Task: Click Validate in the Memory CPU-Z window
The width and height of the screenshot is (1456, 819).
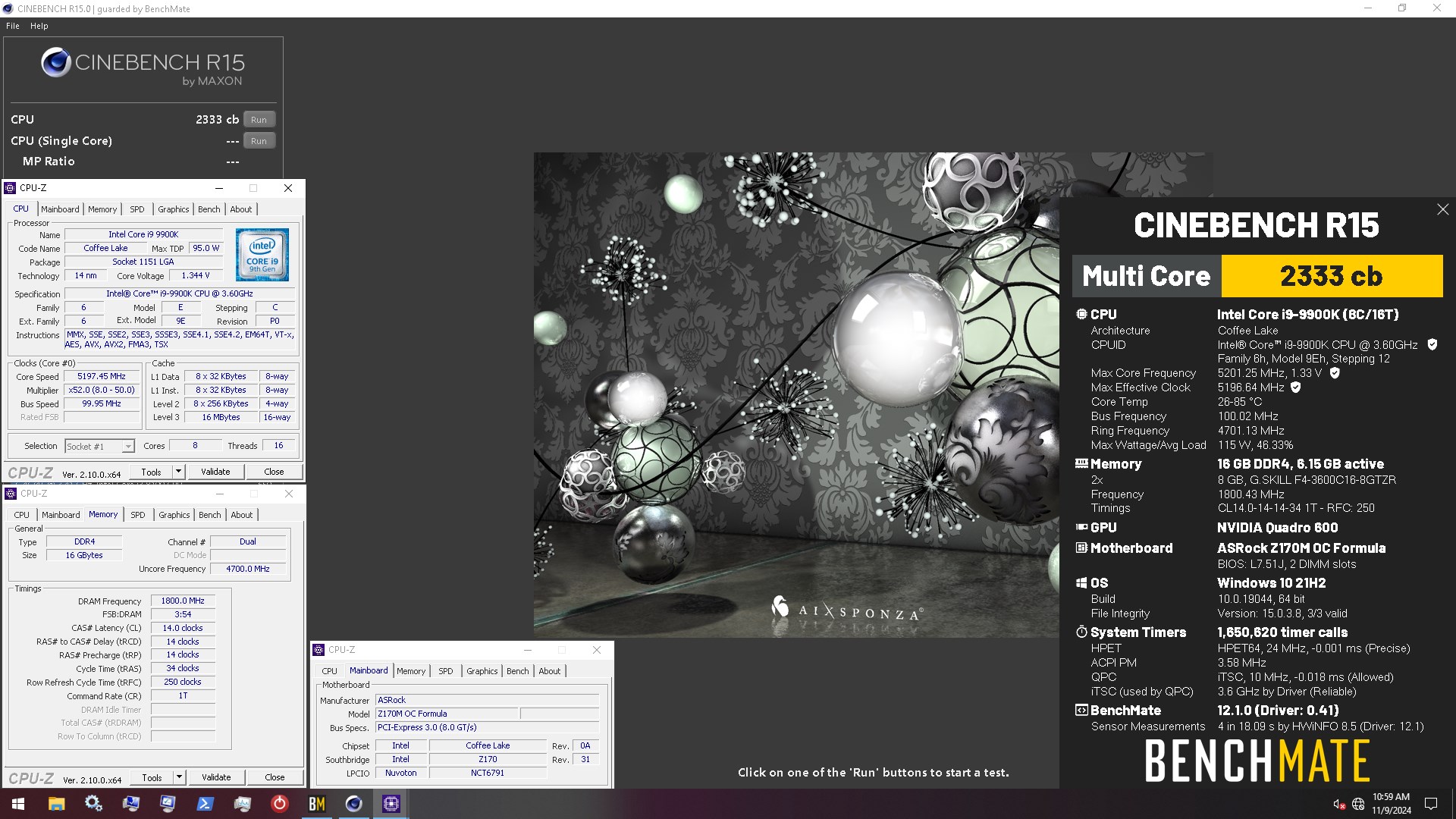Action: point(216,777)
